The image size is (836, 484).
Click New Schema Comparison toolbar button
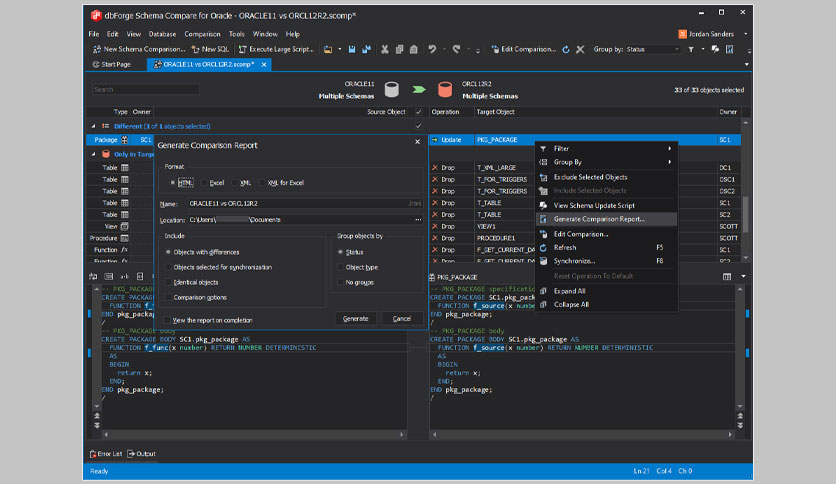139,49
